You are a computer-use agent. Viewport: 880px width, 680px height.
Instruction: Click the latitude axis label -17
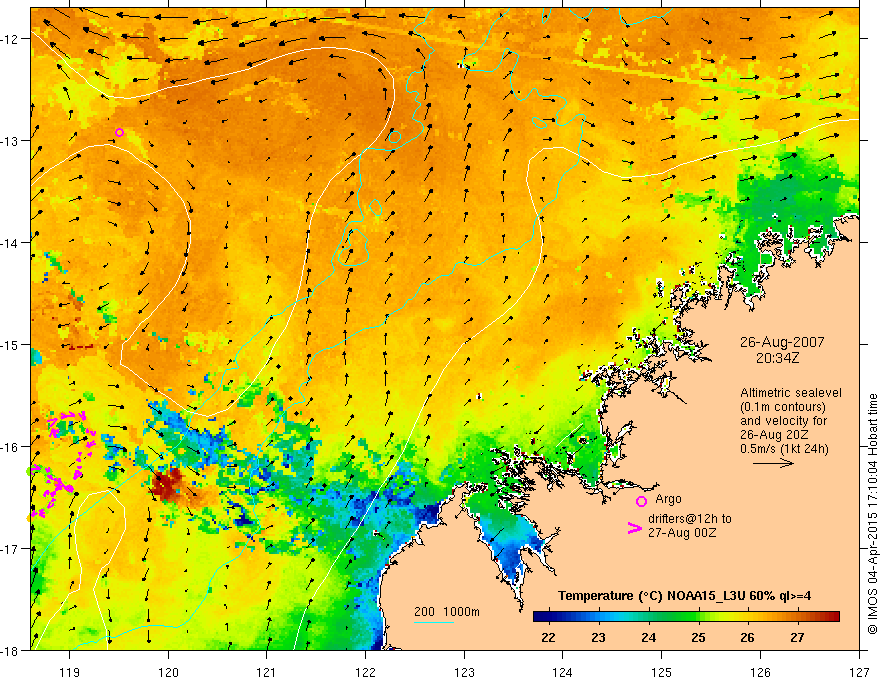point(11,549)
